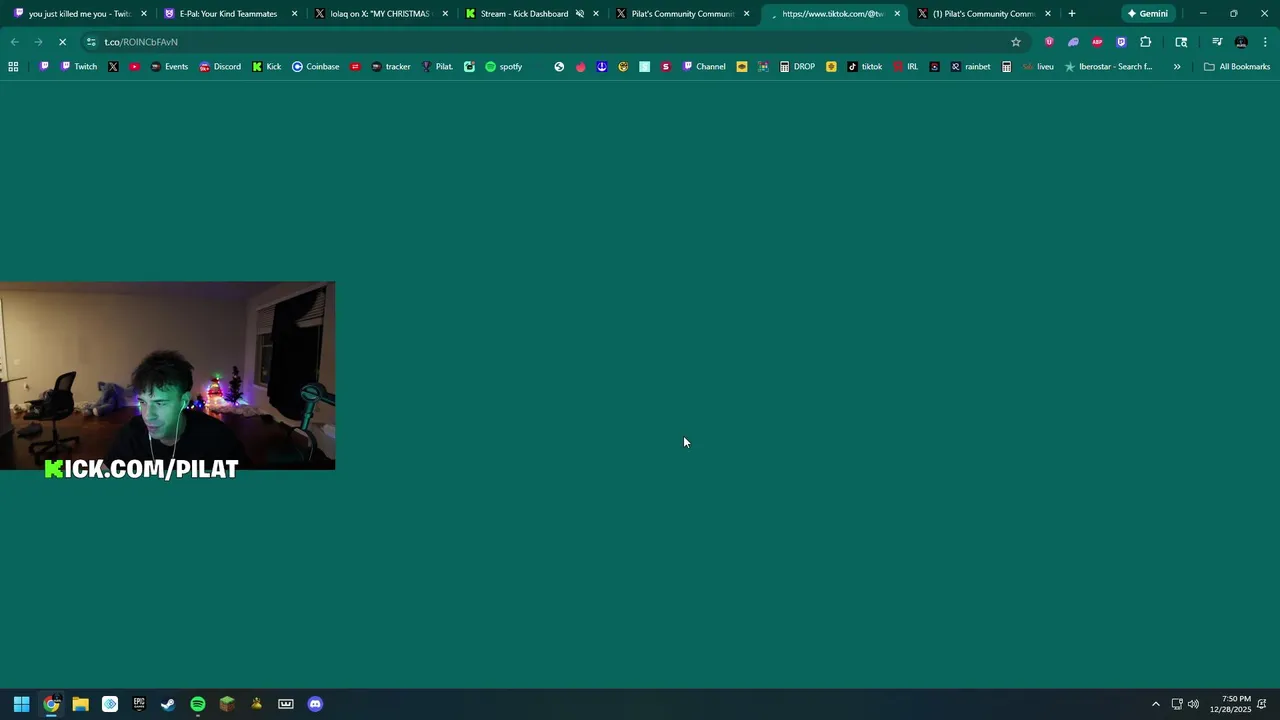Open Spotify from the taskbar
The image size is (1280, 720).
198,704
